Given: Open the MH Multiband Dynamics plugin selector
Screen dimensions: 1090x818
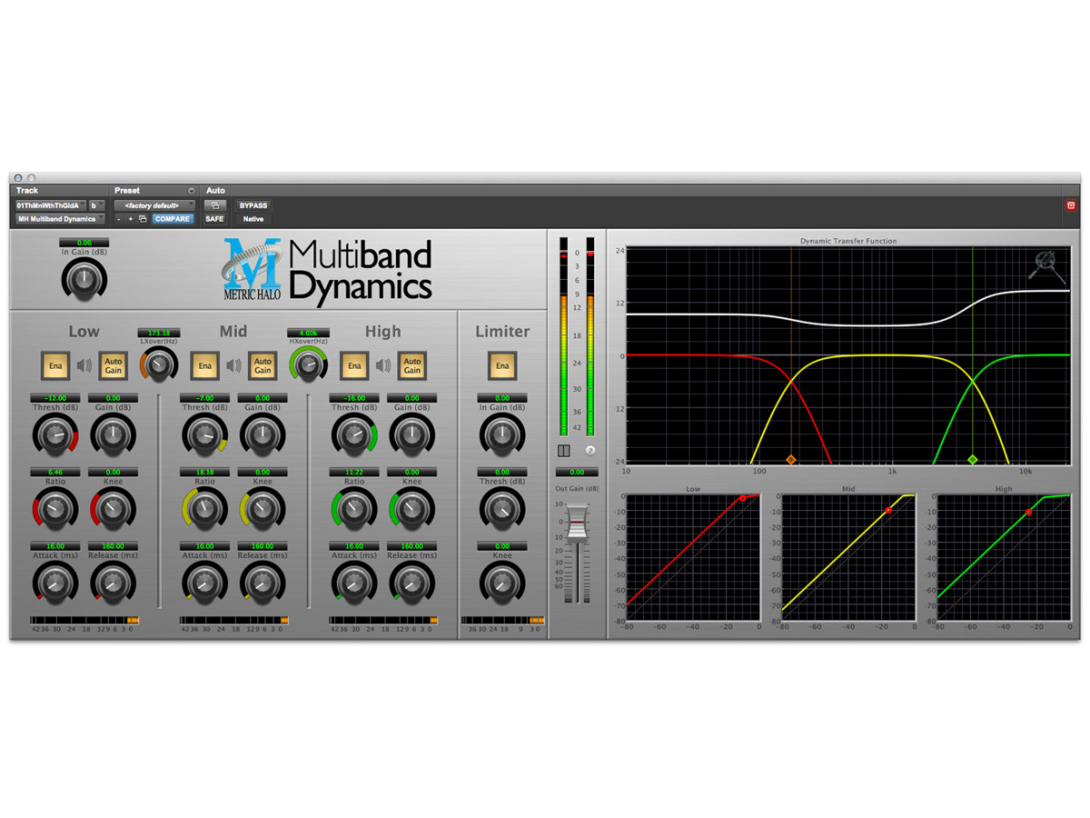Looking at the screenshot, I should click(x=60, y=219).
